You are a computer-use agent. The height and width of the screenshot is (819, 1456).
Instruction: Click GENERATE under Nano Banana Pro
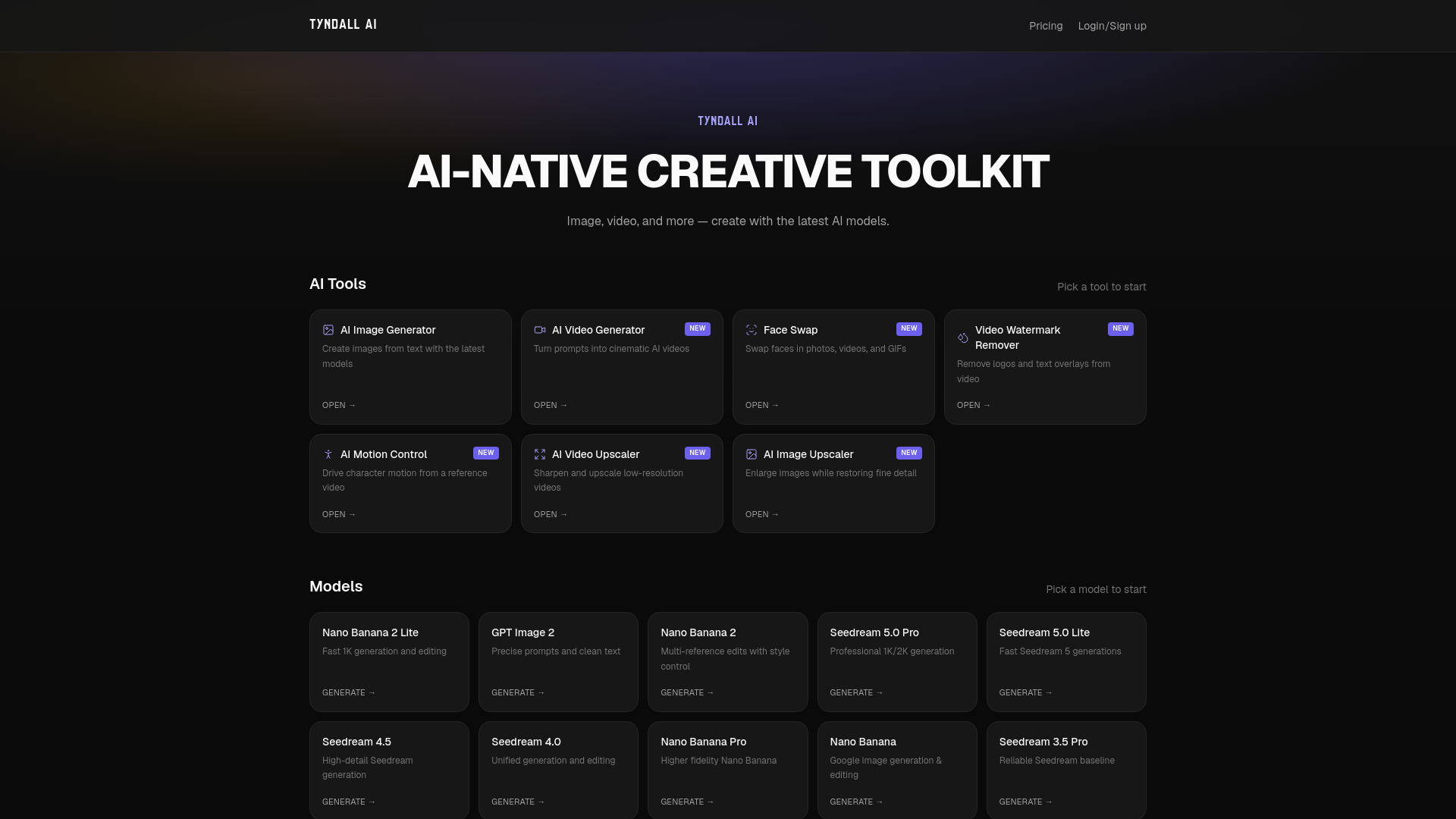(x=687, y=802)
